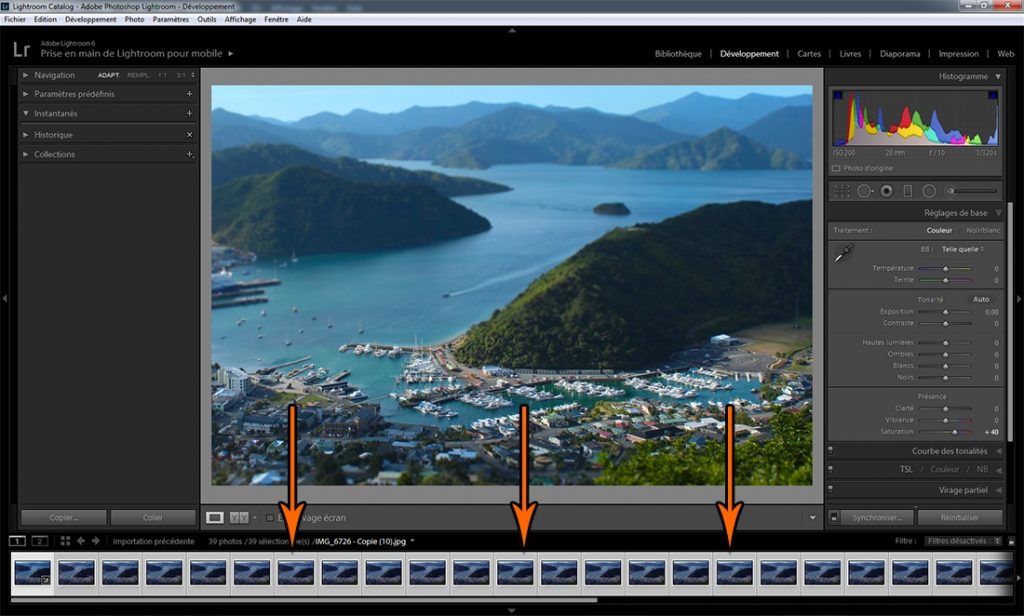Activate the Spot Removal tool
This screenshot has height=616, width=1024.
[864, 190]
